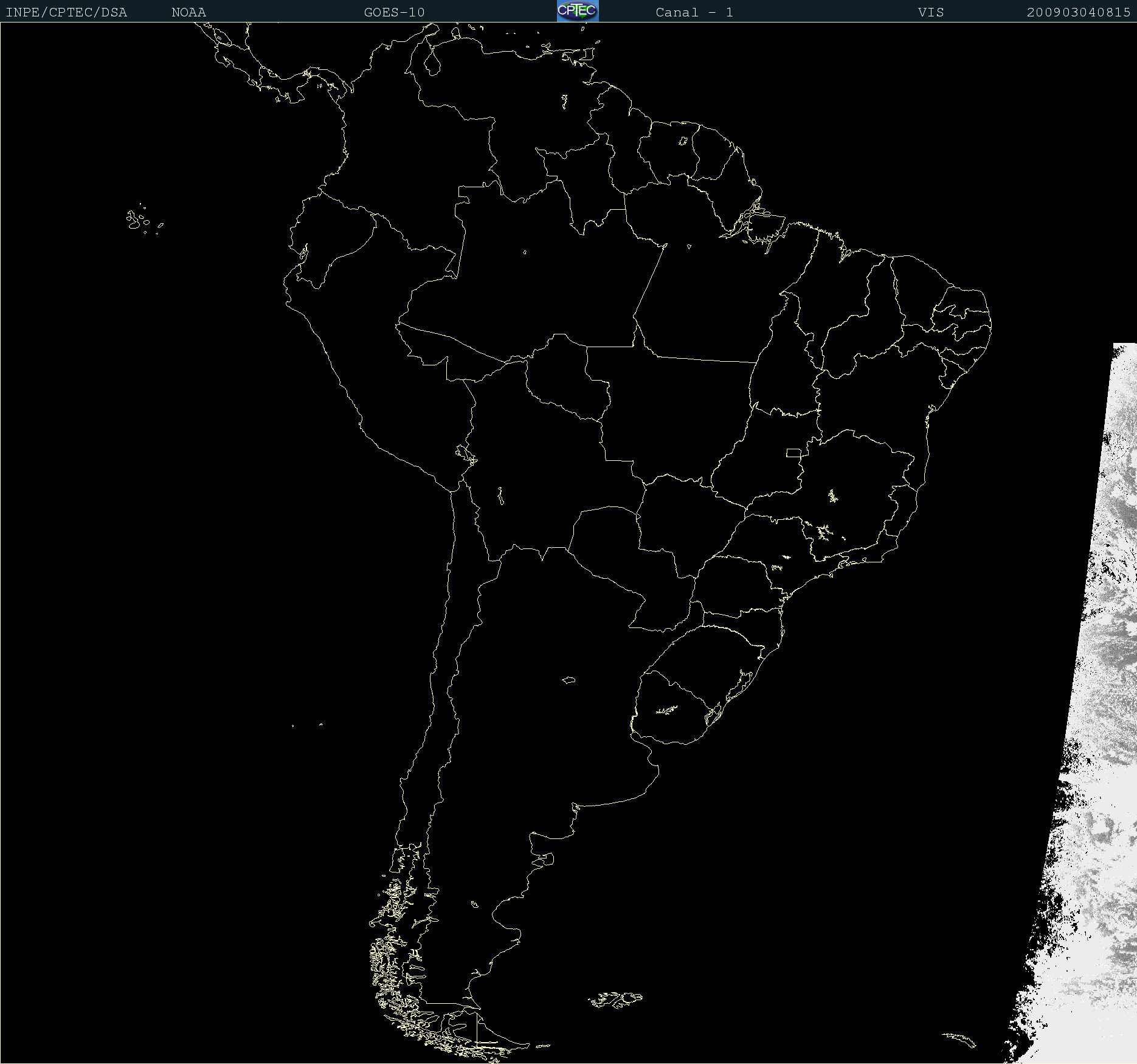Select the GOES-10 satellite label
1137x1064 pixels.
[x=394, y=12]
